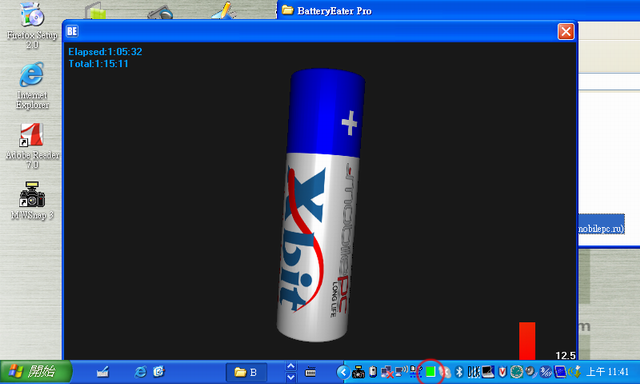
Task: Click the Elapsed:1:05:32 timer text
Action: (105, 52)
